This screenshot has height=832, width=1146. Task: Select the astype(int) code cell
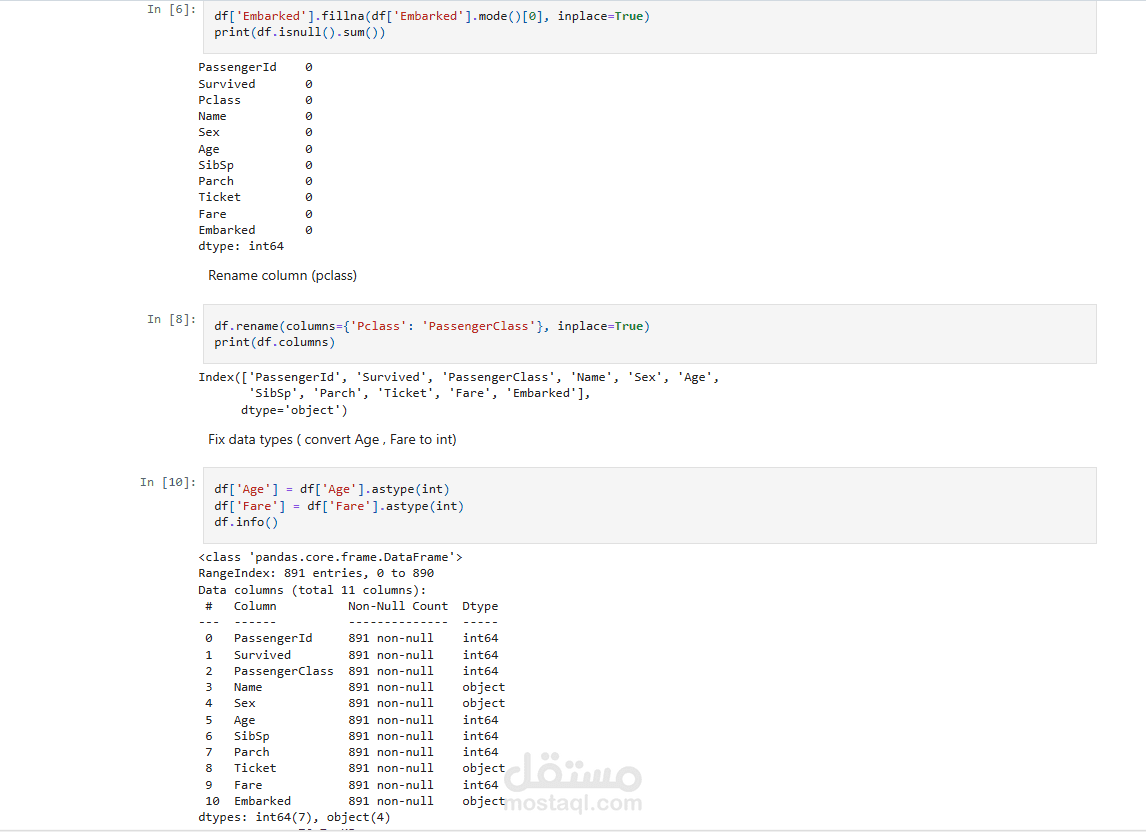coord(650,505)
